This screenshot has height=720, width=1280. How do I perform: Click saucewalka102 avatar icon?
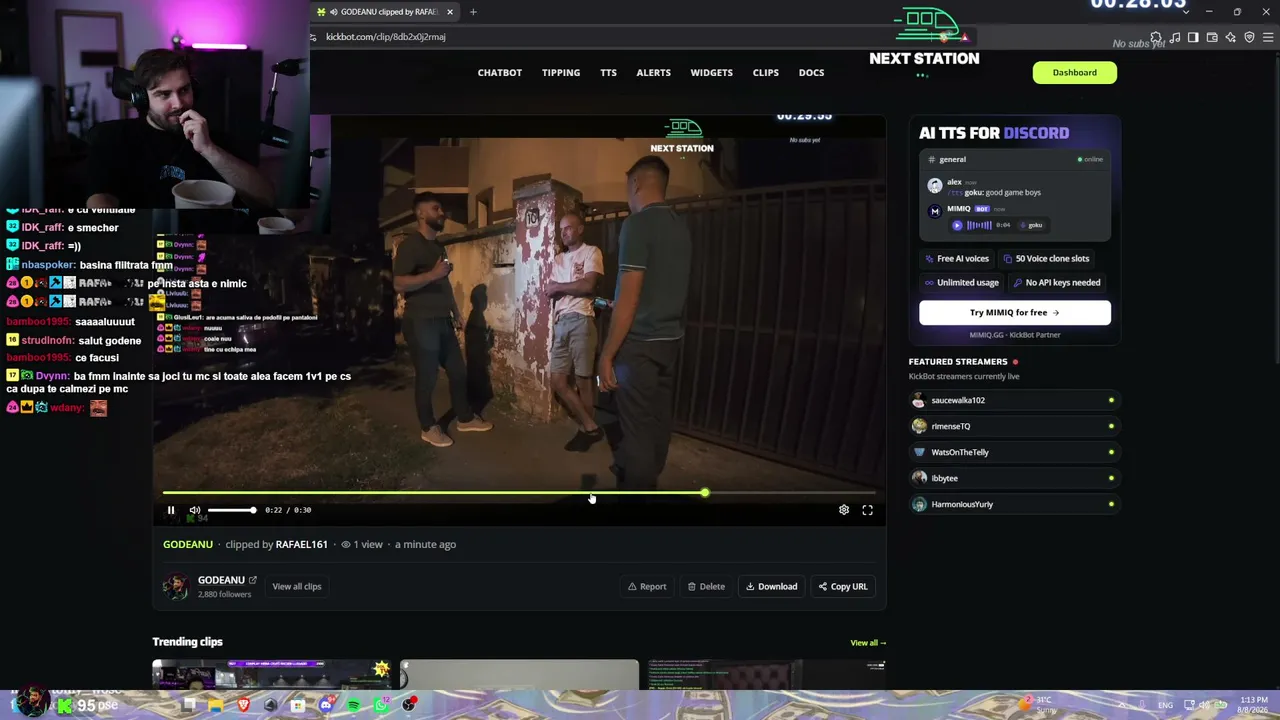tap(919, 401)
